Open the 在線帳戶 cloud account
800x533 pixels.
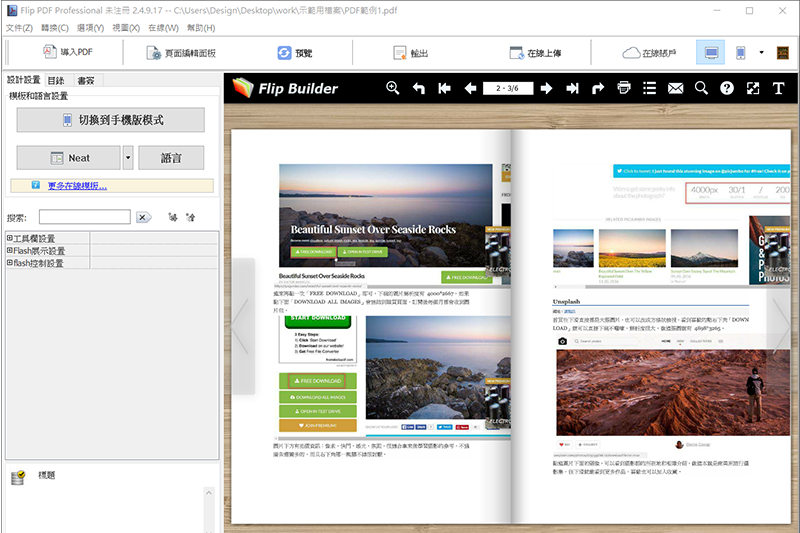[649, 53]
